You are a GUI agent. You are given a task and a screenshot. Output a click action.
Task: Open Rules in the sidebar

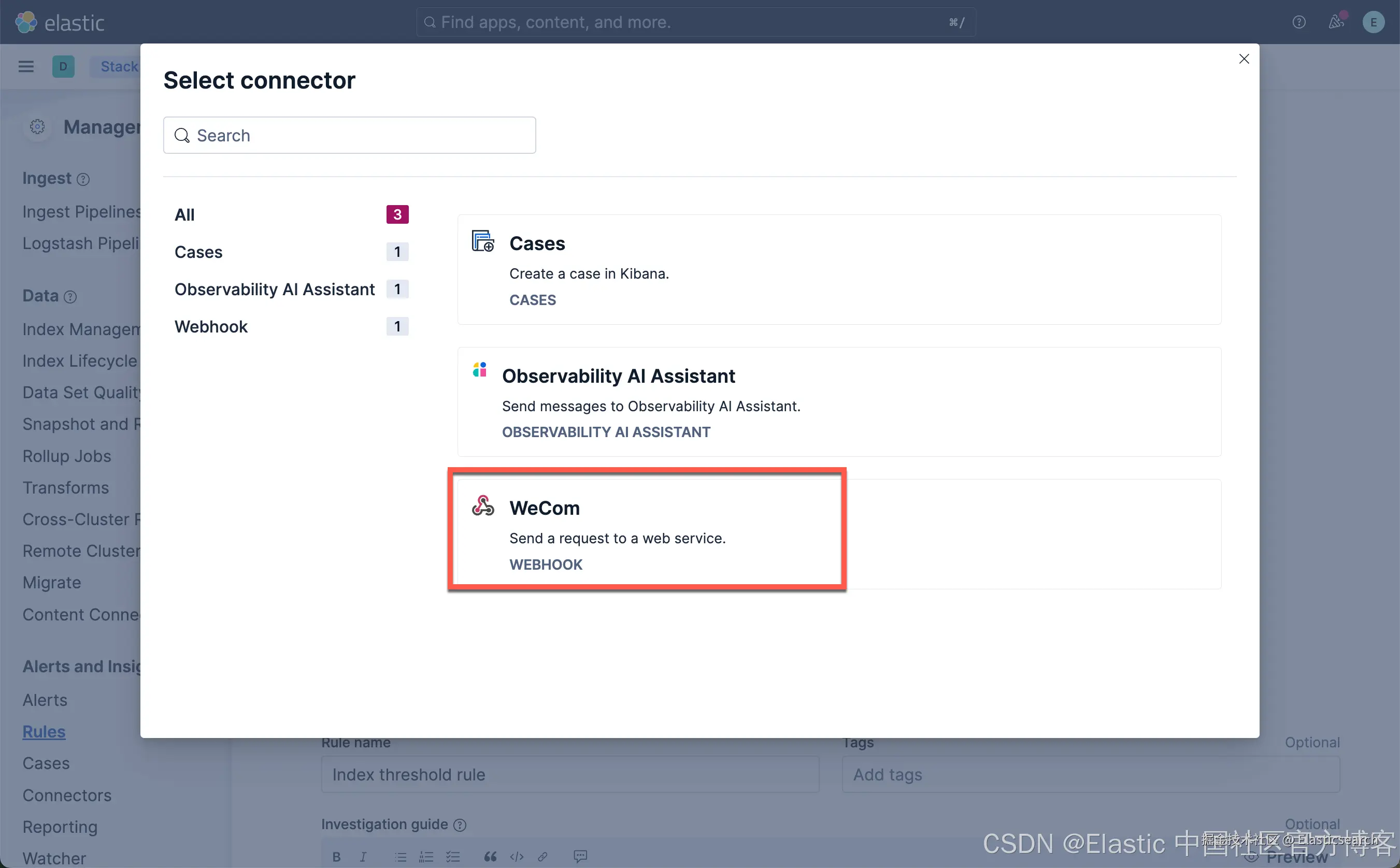(x=44, y=732)
